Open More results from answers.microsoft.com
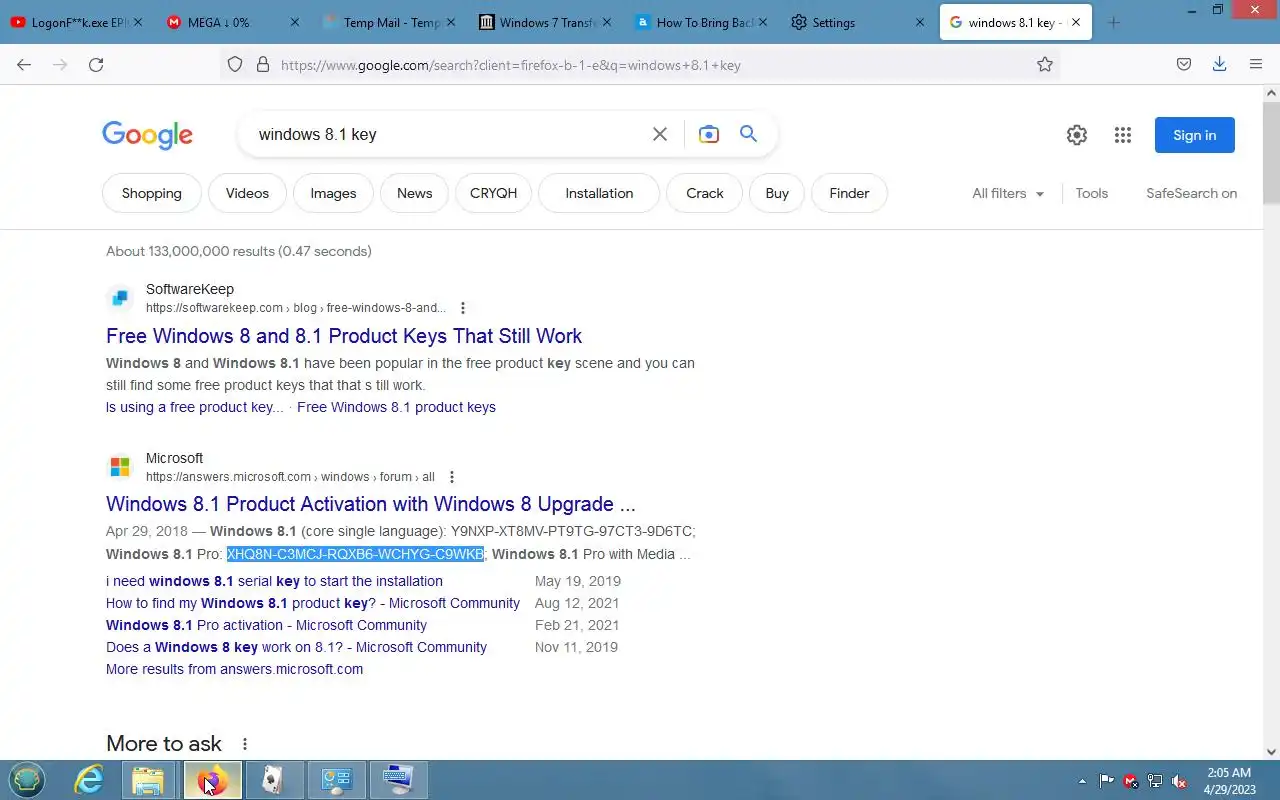The width and height of the screenshot is (1280, 800). 234,669
